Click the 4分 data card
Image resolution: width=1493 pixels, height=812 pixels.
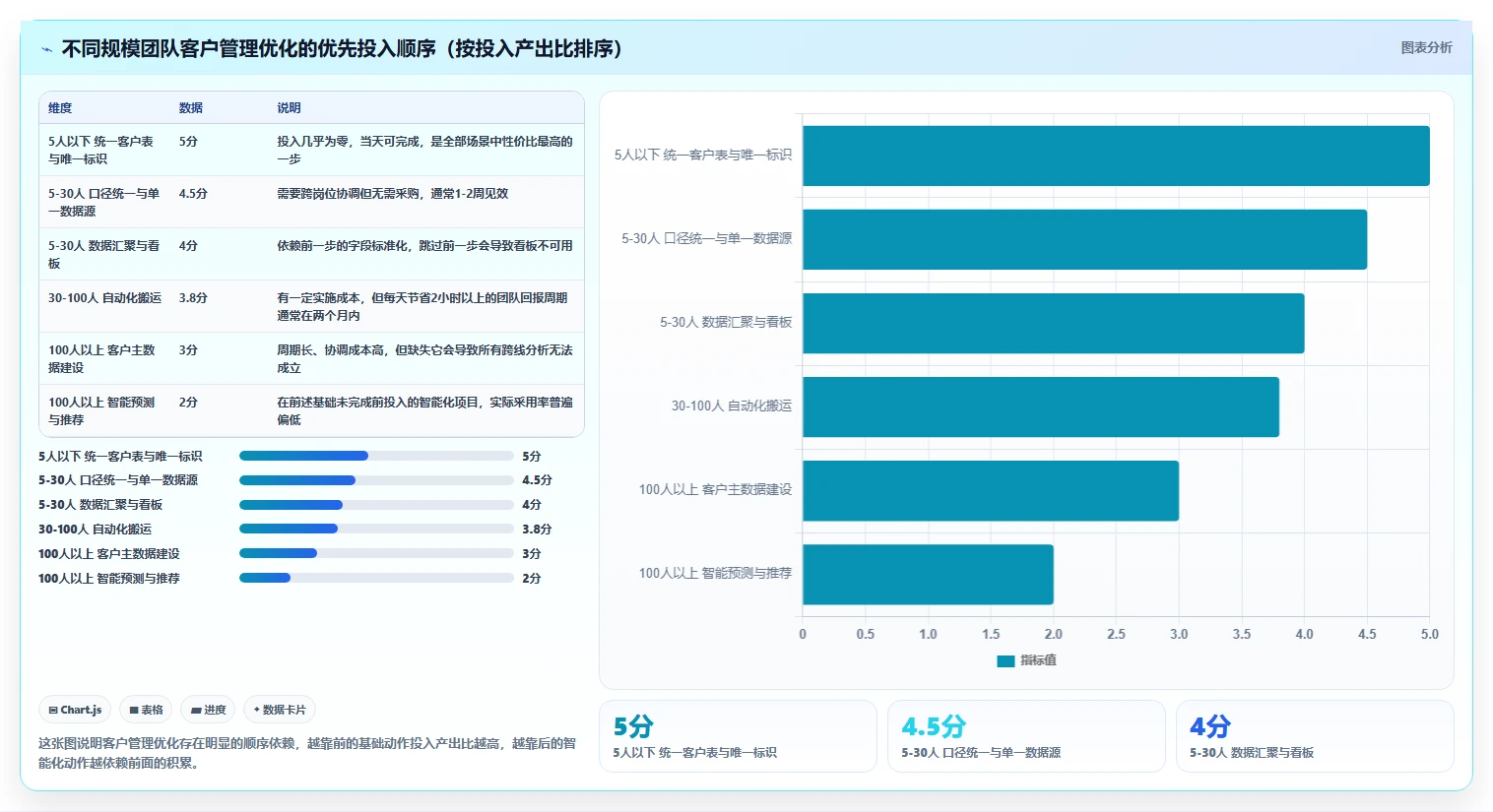pyautogui.click(x=1315, y=736)
